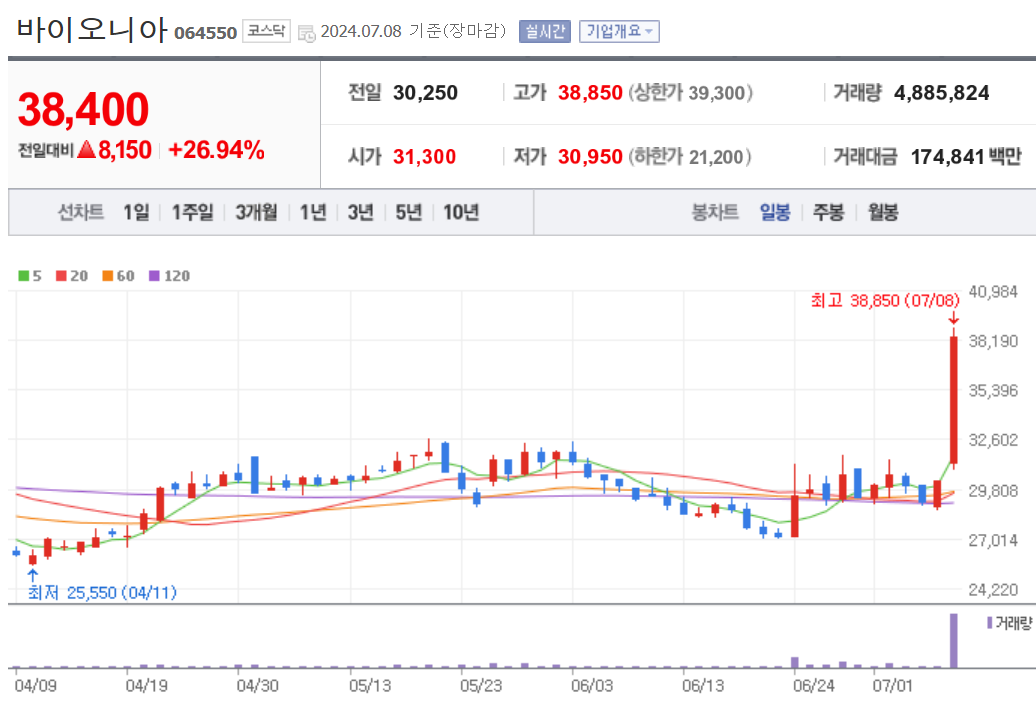
Task: Click the 전일 30,250 value
Action: (x=425, y=92)
